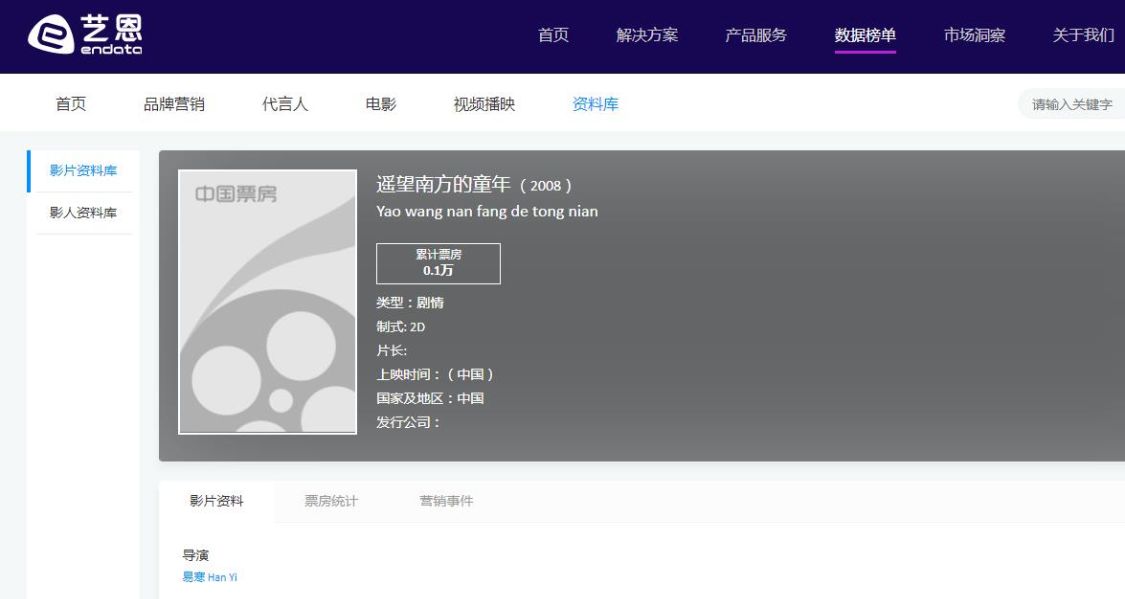Image resolution: width=1125 pixels, height=599 pixels.
Task: Open 市场洞察 navigation item
Action: [x=974, y=36]
